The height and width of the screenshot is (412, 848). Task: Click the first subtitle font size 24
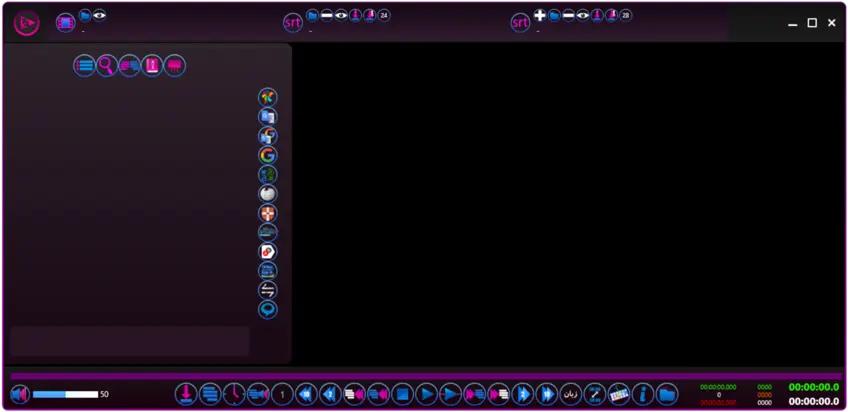(x=384, y=15)
